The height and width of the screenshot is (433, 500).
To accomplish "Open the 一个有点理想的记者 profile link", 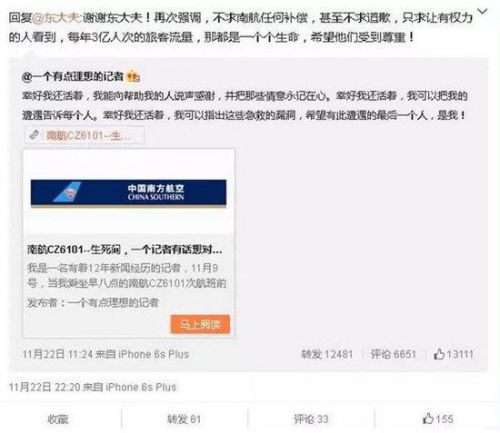I will point(73,77).
